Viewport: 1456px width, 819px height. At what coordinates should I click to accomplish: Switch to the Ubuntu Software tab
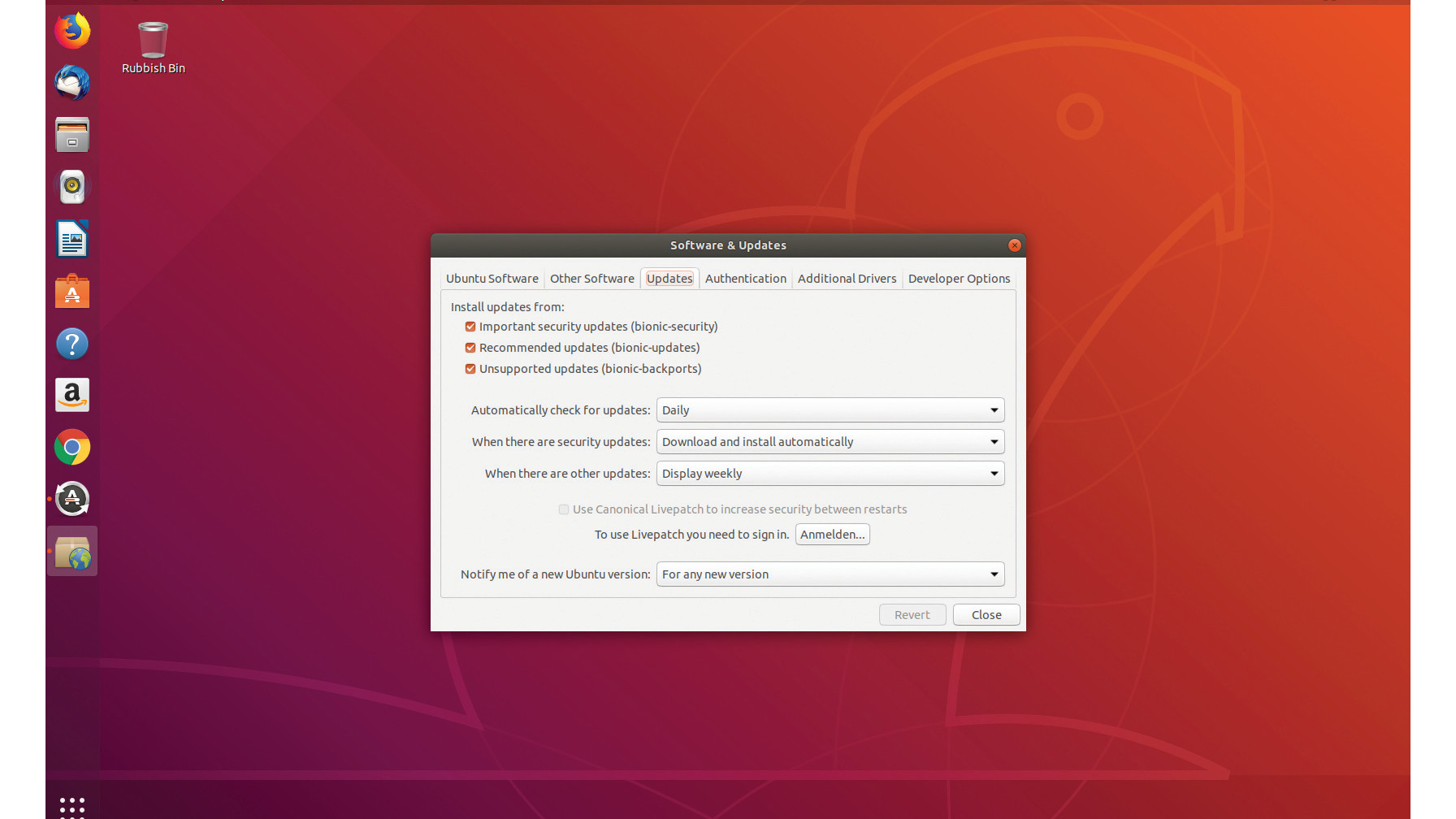click(492, 279)
